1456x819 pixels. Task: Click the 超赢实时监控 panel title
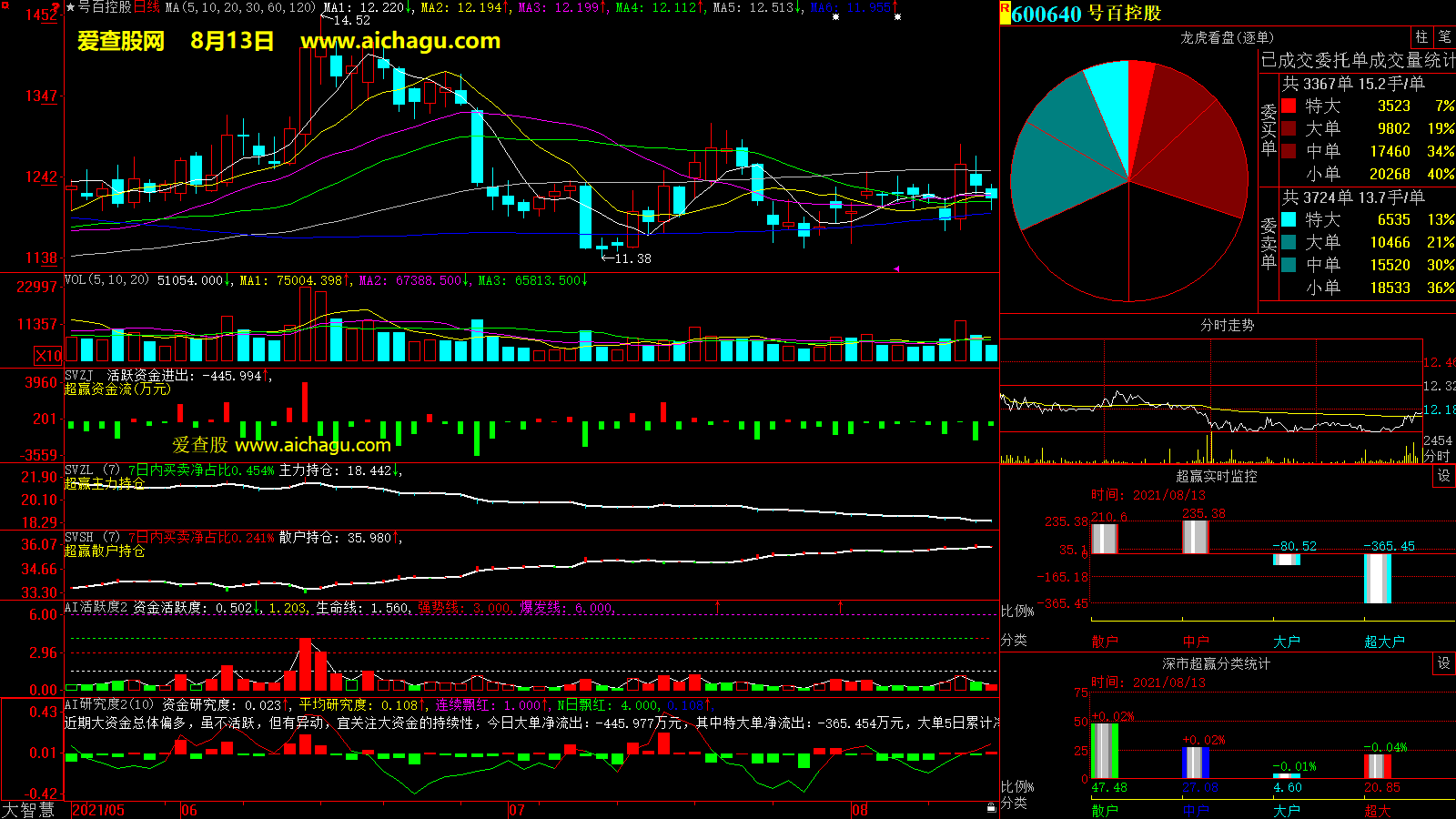[x=1217, y=476]
